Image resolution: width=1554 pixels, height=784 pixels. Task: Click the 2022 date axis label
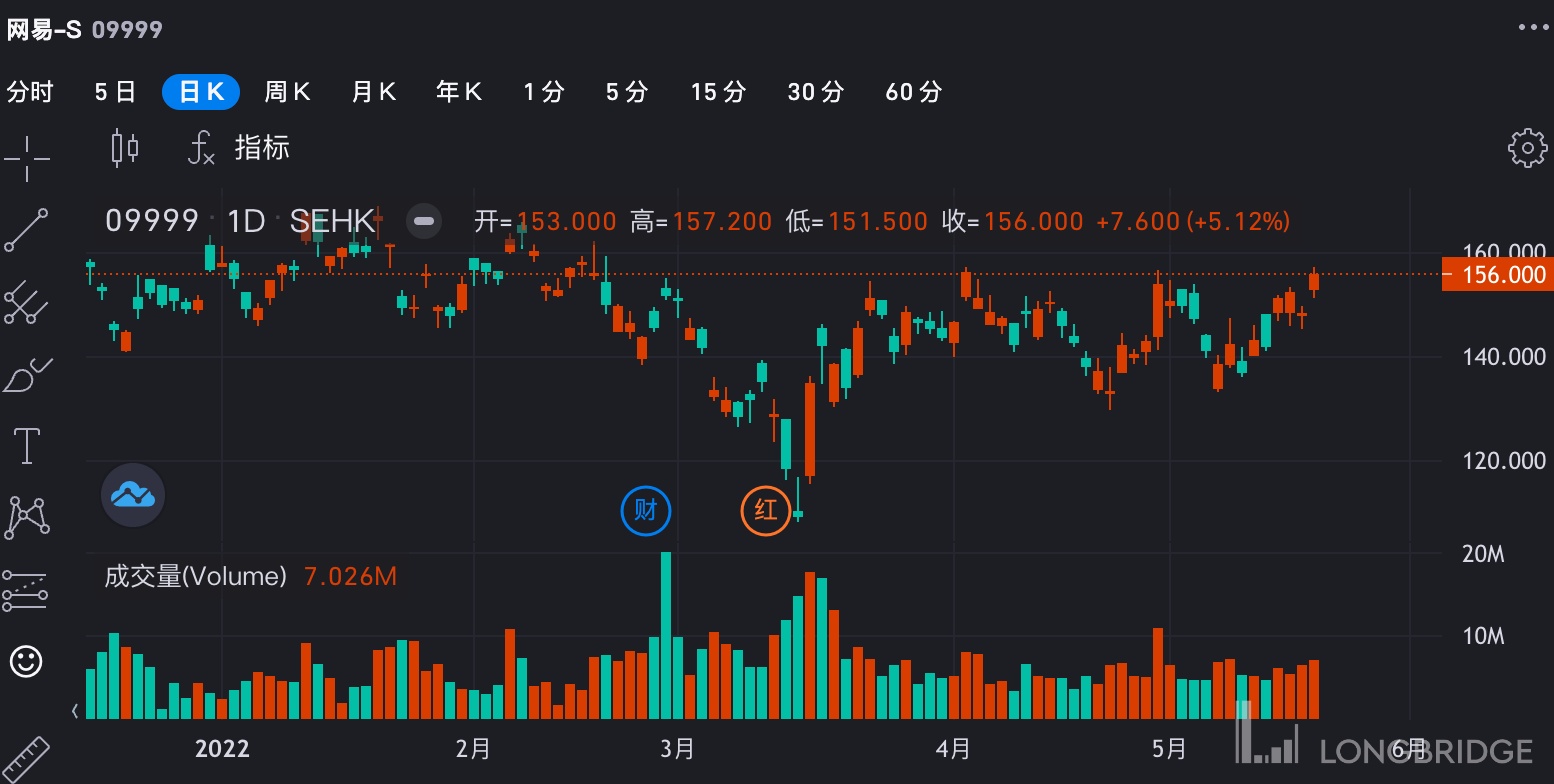point(223,749)
